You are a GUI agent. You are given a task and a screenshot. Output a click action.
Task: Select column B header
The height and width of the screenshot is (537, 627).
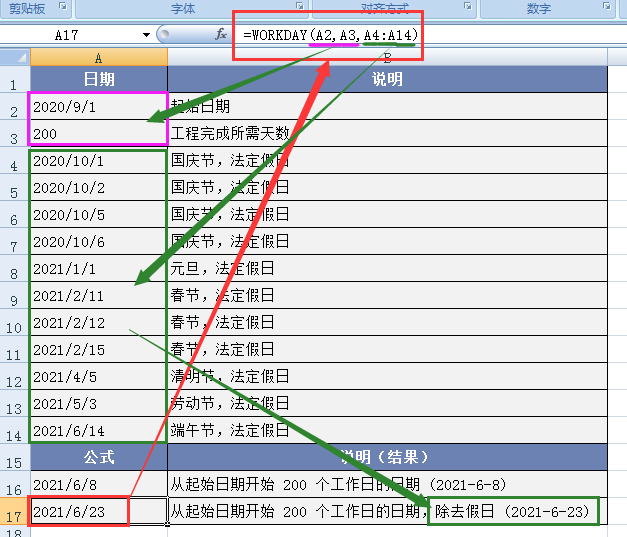tap(387, 57)
